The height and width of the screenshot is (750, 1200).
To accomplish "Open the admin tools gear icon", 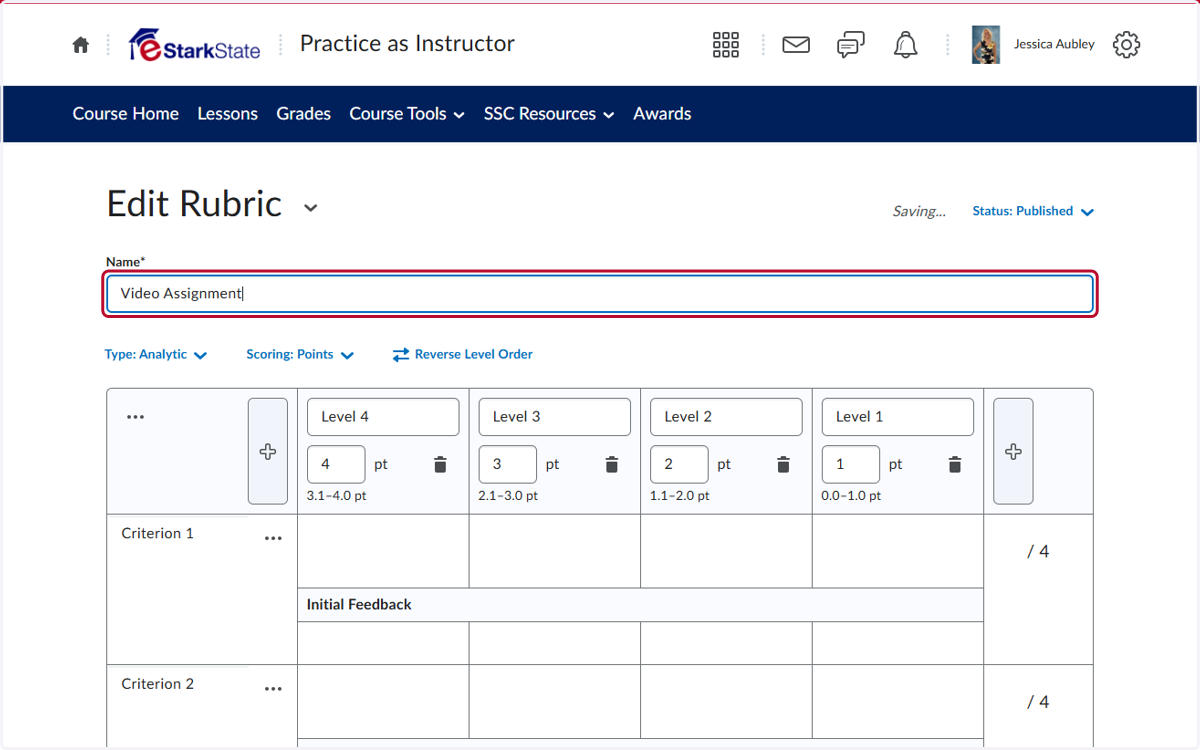I will (x=1126, y=45).
